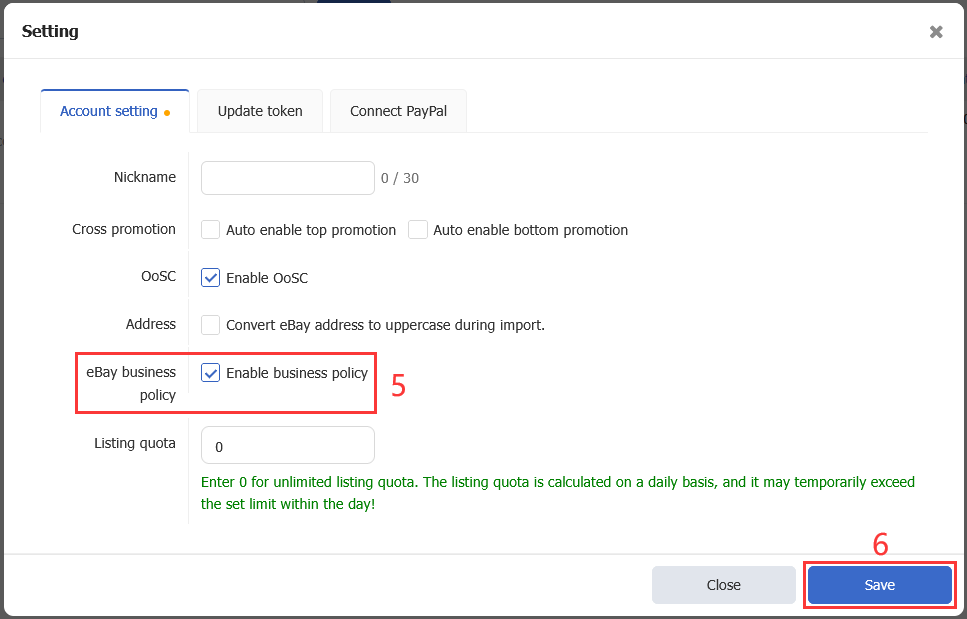The width and height of the screenshot is (967, 619).
Task: Uncheck the Enable OoSC checkbox
Action: point(211,278)
